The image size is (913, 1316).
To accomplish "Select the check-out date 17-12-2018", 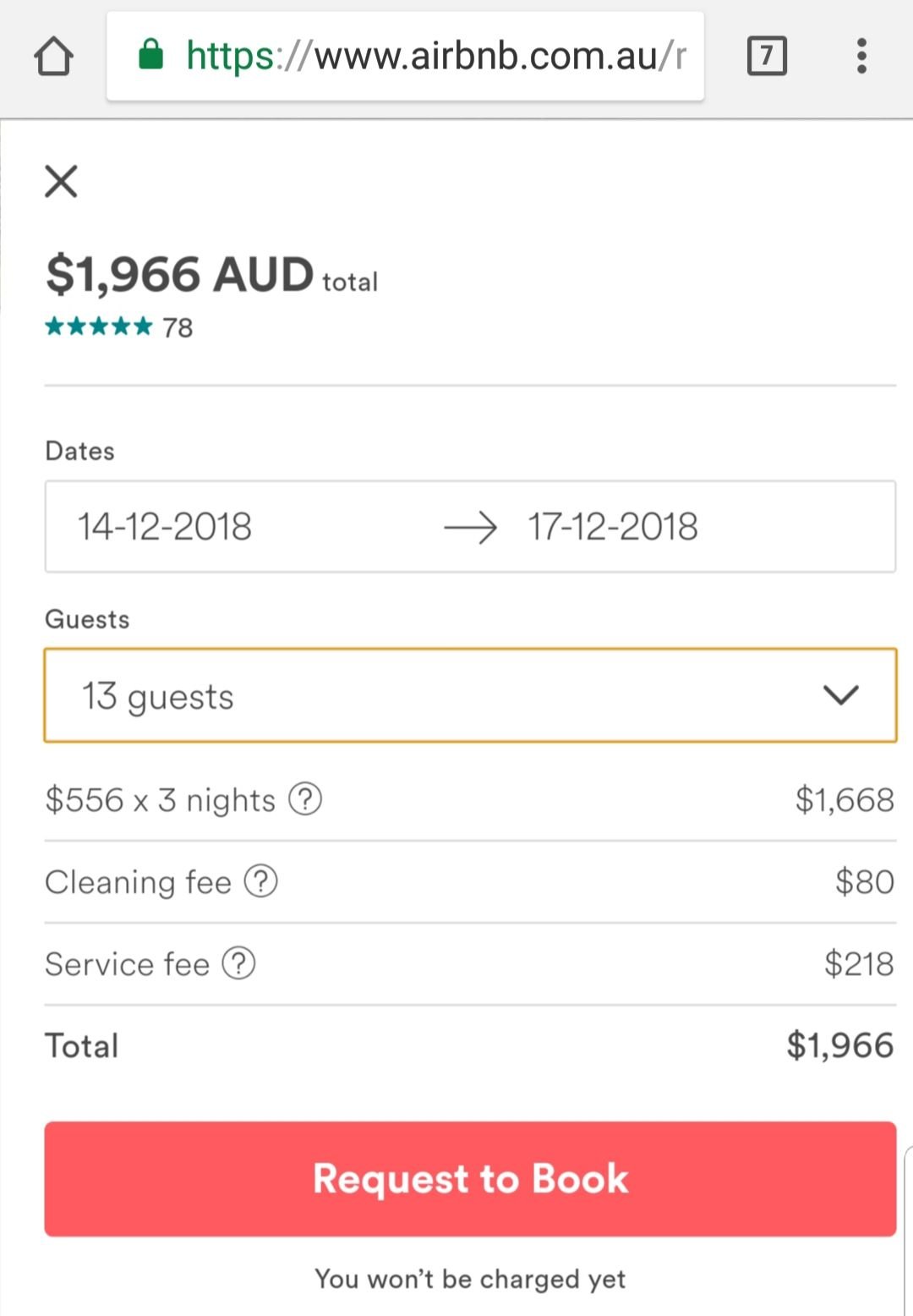I will click(x=613, y=526).
